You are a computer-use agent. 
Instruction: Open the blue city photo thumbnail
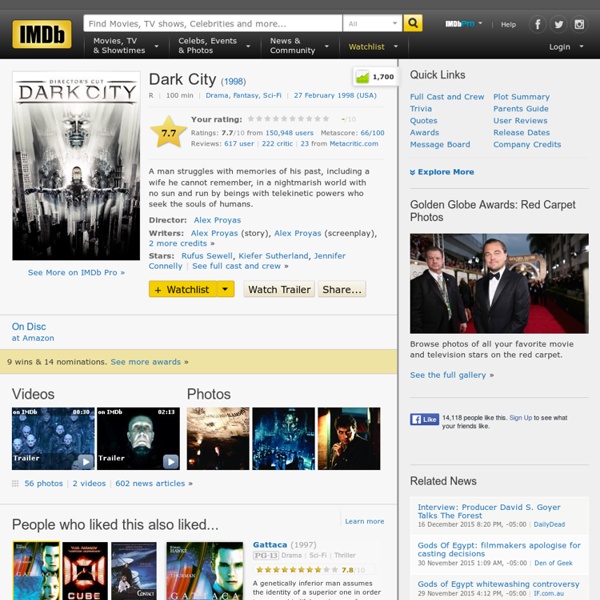point(284,439)
